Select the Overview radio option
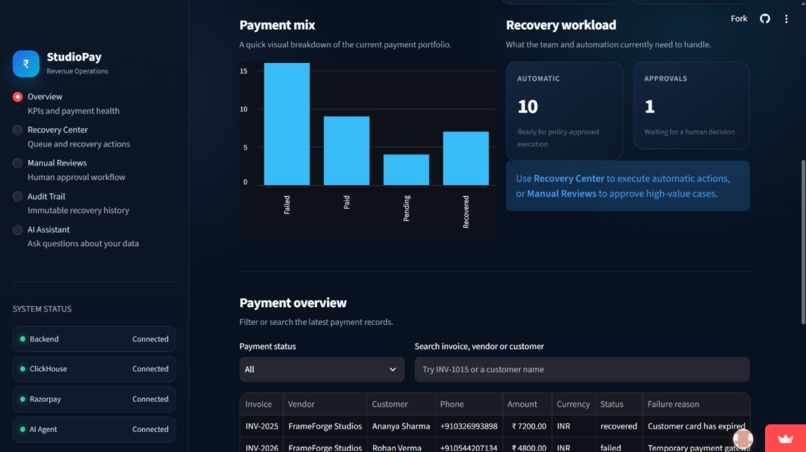The image size is (806, 452). 17,97
